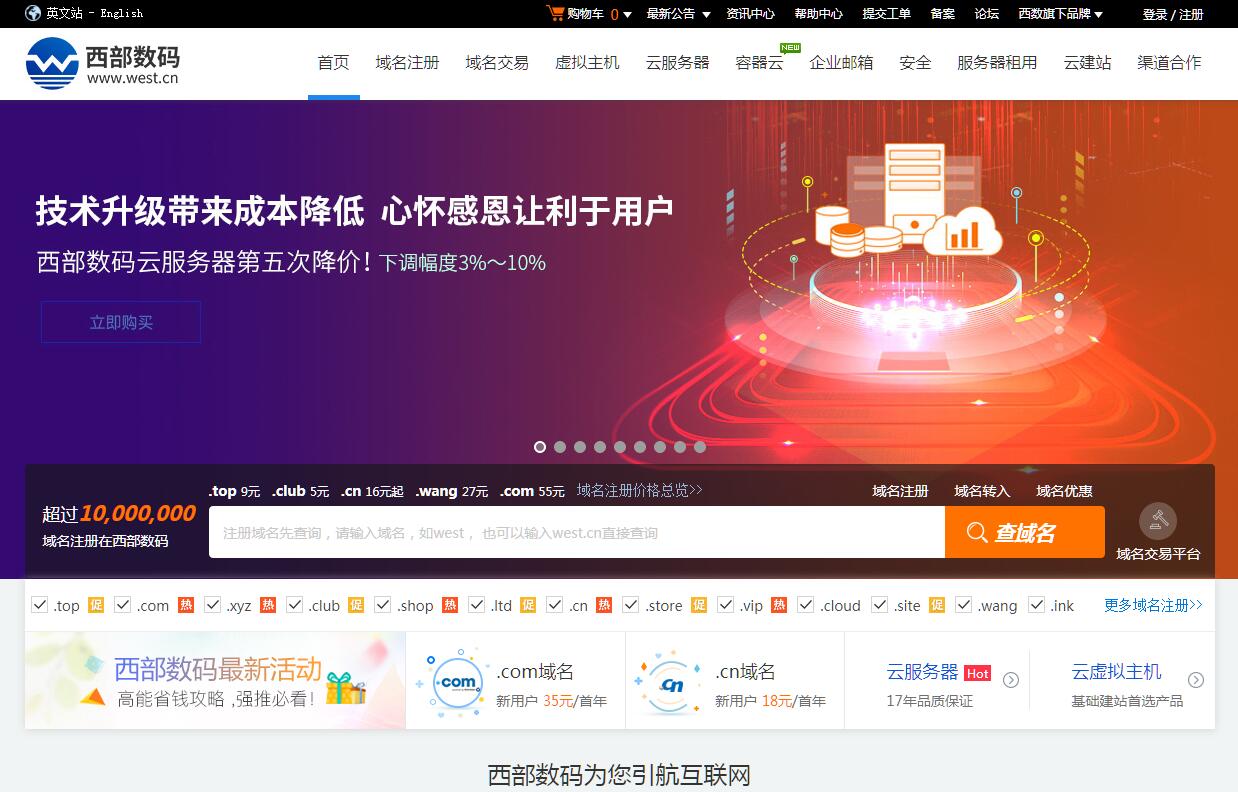Switch to the 域名转入 tab
Image resolution: width=1238 pixels, height=792 pixels.
click(982, 491)
